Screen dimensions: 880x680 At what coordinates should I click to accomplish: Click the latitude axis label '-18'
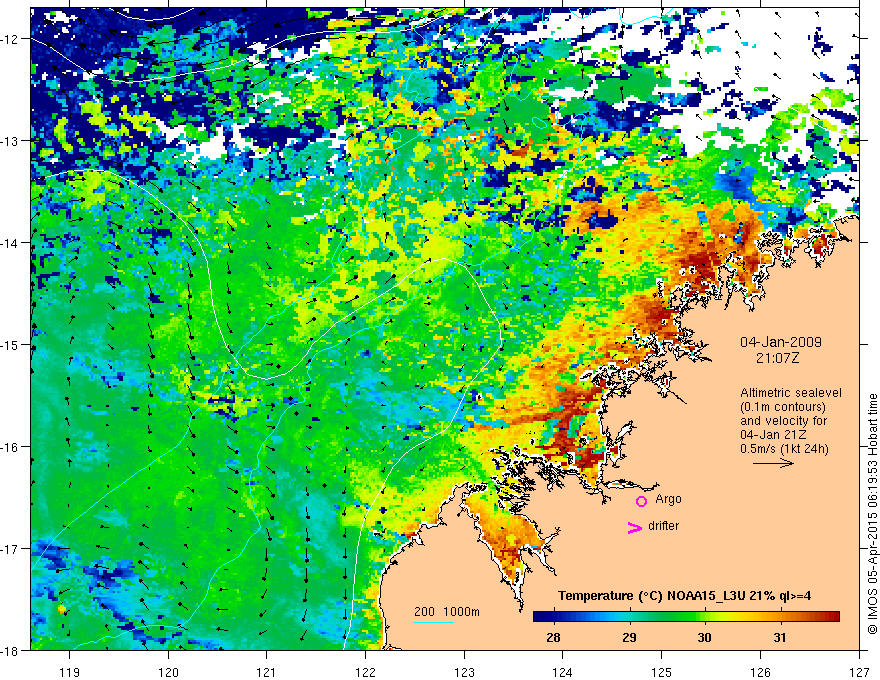coord(11,651)
